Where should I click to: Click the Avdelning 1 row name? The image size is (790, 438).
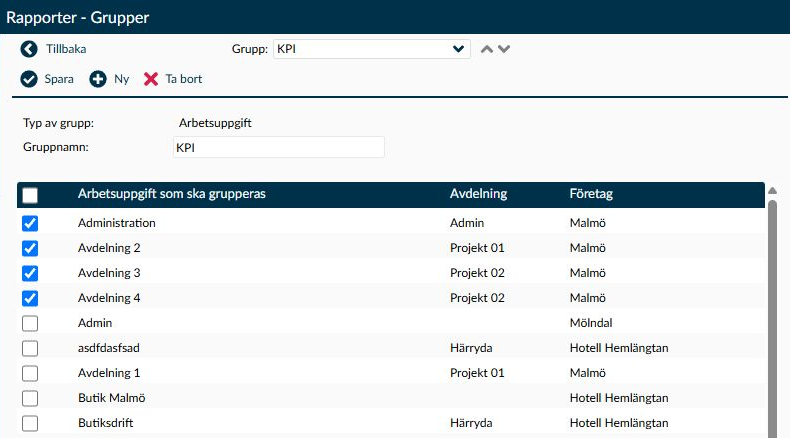pos(109,373)
